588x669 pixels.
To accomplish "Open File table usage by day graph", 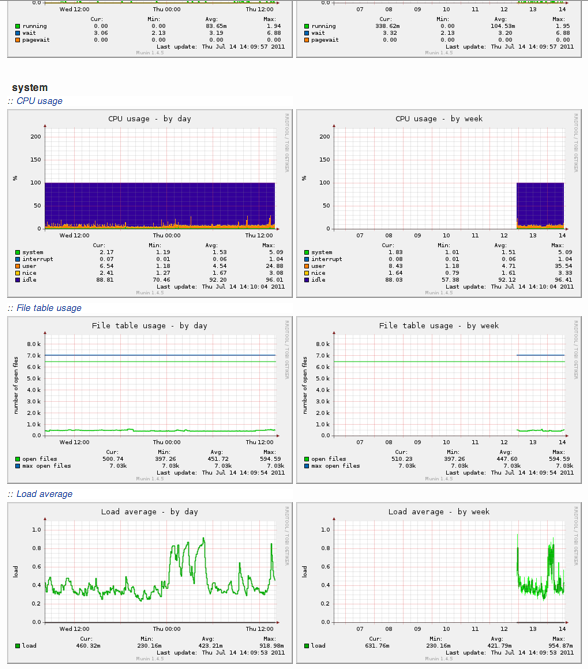I will pos(150,400).
